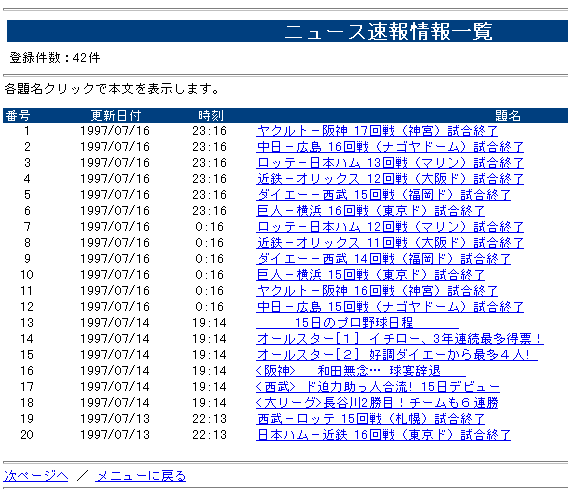Image resolution: width=568 pixels, height=489 pixels.
Task: Open オールスター[2] 好調ダイエー article link
Action: (397, 355)
